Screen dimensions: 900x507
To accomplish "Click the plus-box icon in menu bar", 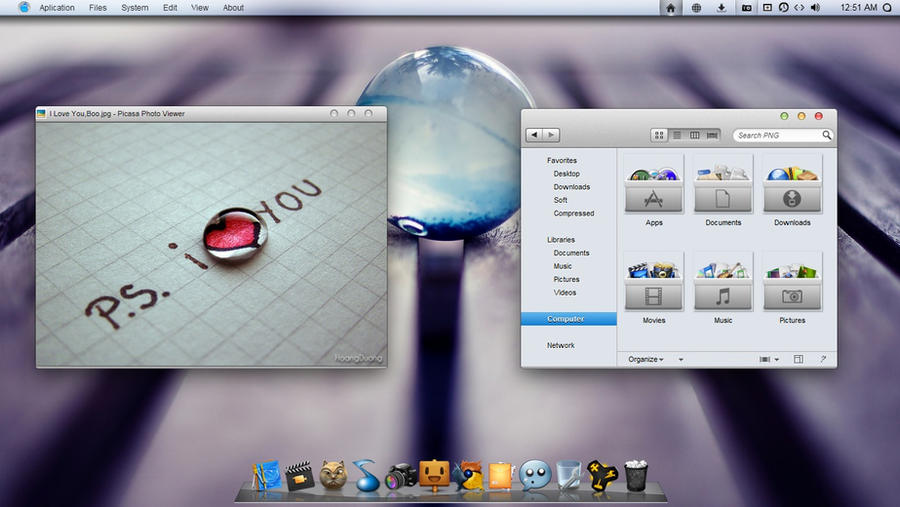I will click(767, 7).
